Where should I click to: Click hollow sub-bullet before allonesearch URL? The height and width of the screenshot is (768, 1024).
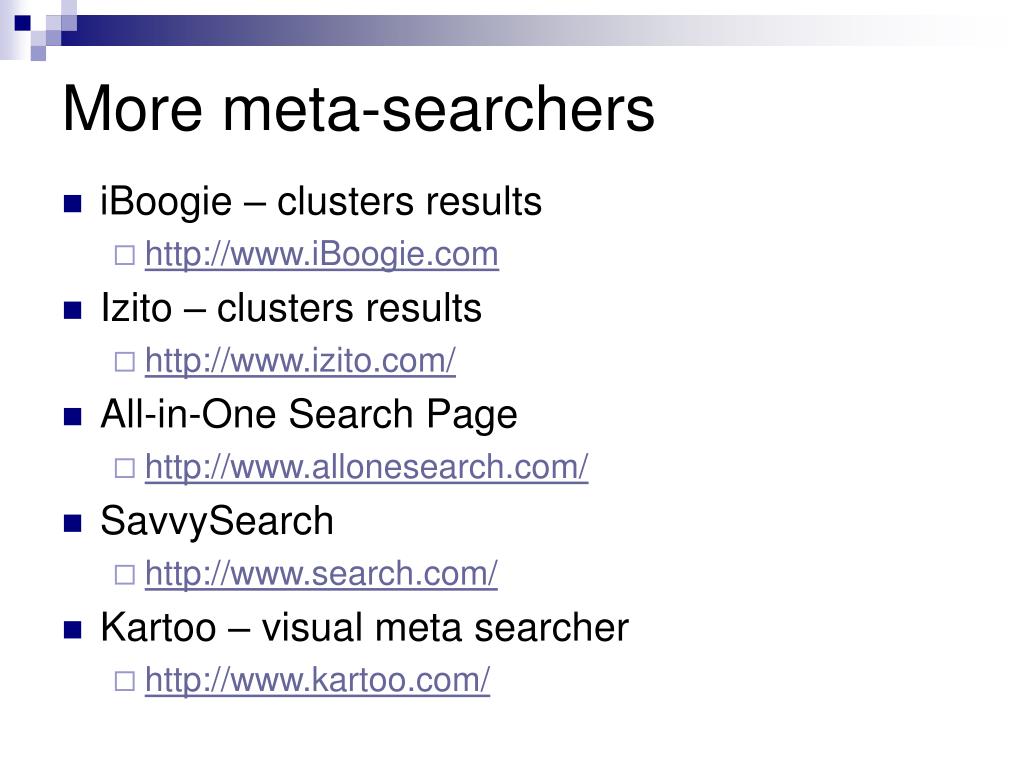(x=125, y=468)
